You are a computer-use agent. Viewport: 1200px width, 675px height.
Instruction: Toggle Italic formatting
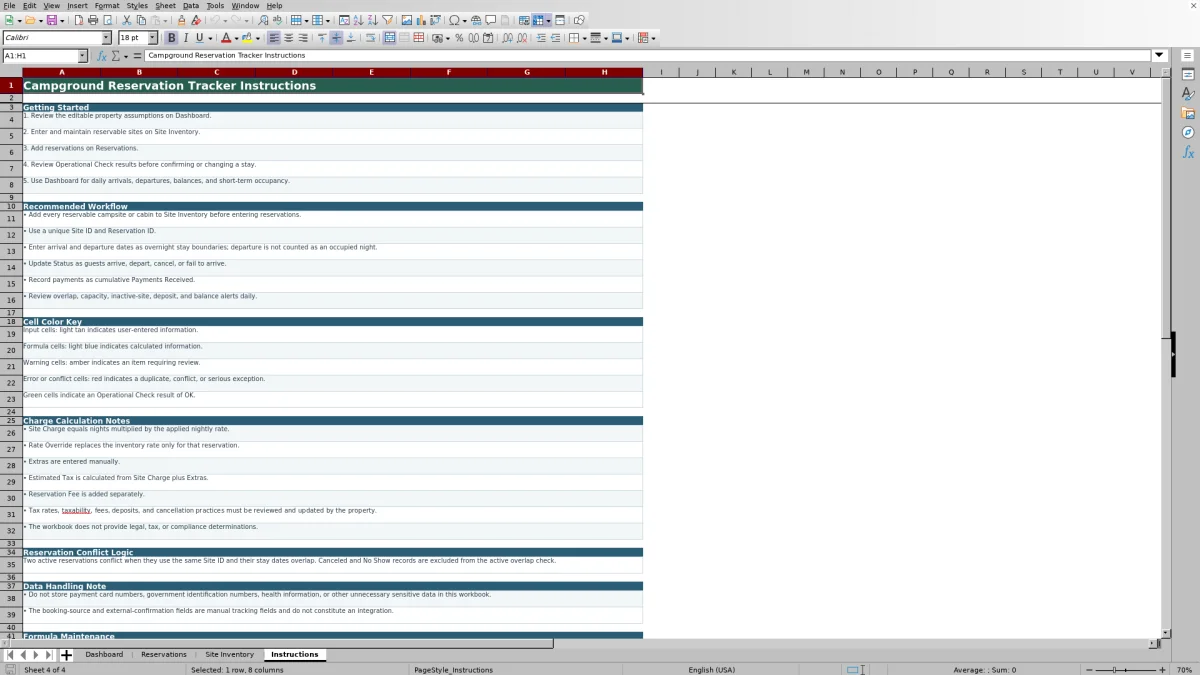(x=186, y=38)
